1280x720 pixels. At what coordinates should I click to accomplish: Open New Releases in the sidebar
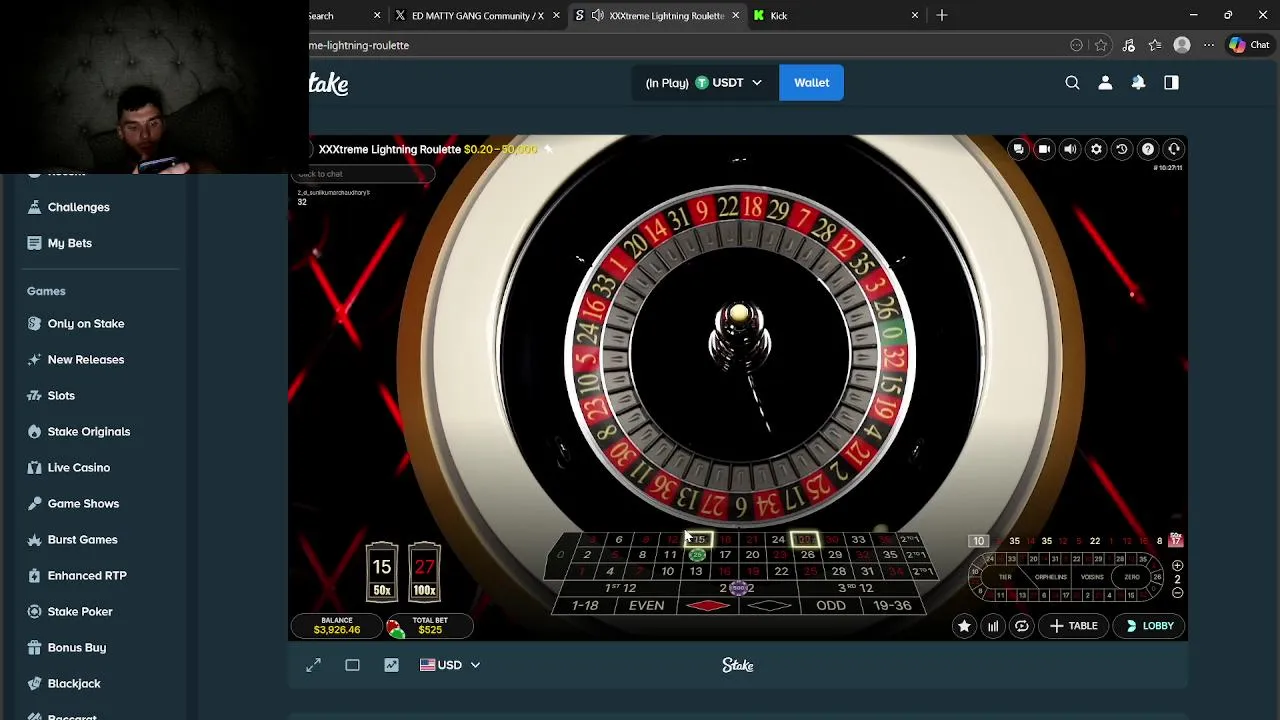86,360
